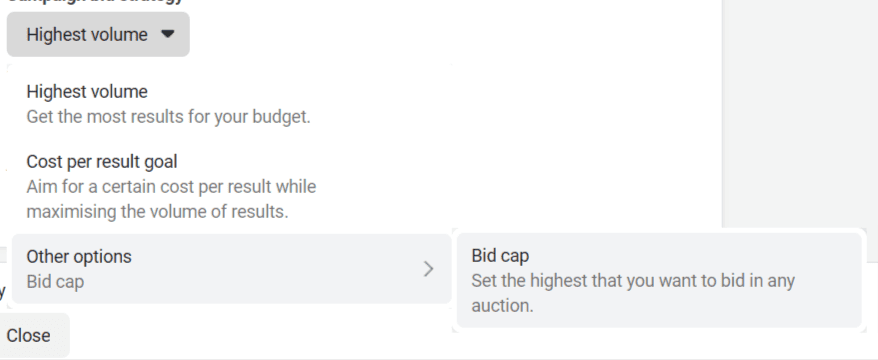Click the right chevron on Other options

[x=428, y=269]
